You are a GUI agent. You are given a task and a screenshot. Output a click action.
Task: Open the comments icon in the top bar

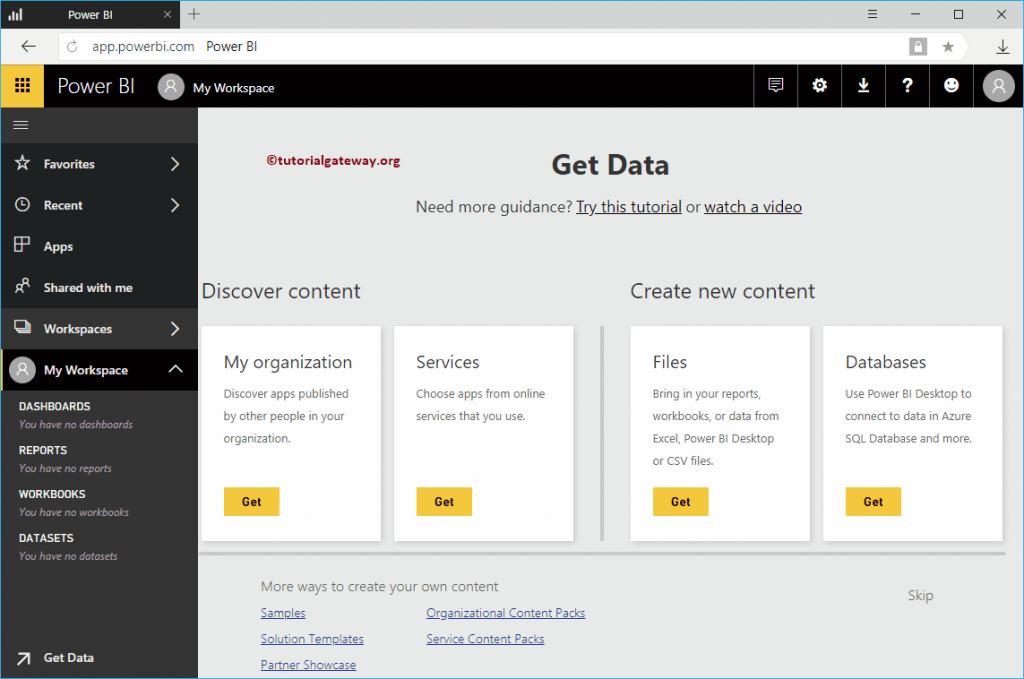[775, 86]
